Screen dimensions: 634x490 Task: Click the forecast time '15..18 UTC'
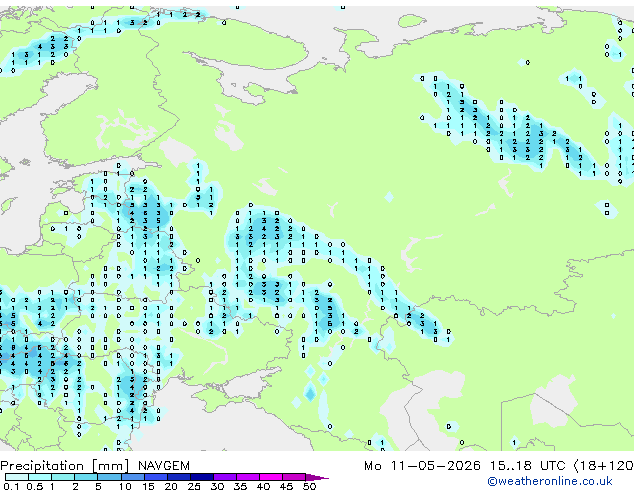tap(527, 466)
